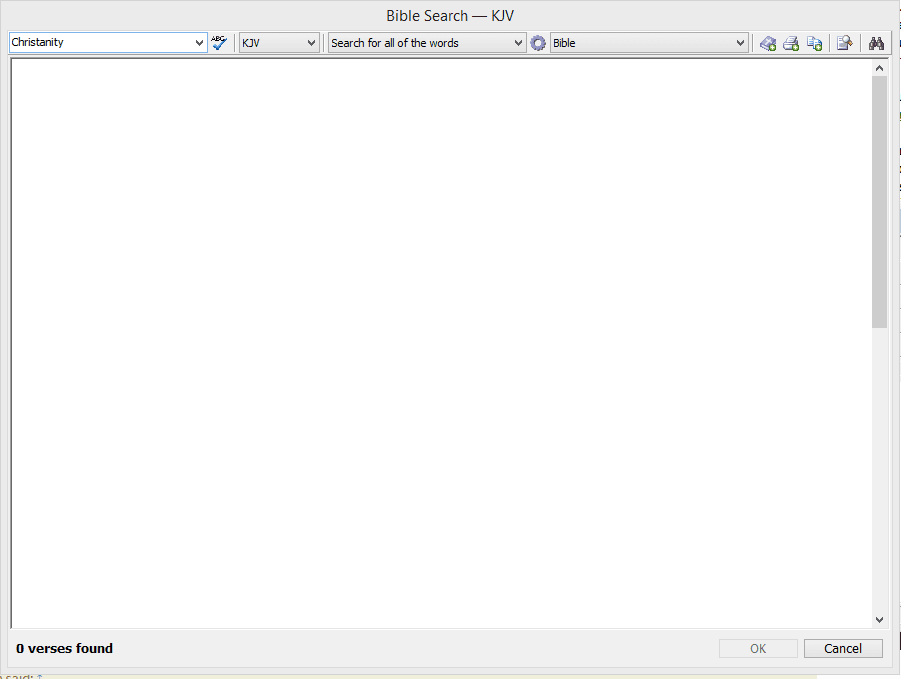Start search with binoculars icon

[877, 43]
